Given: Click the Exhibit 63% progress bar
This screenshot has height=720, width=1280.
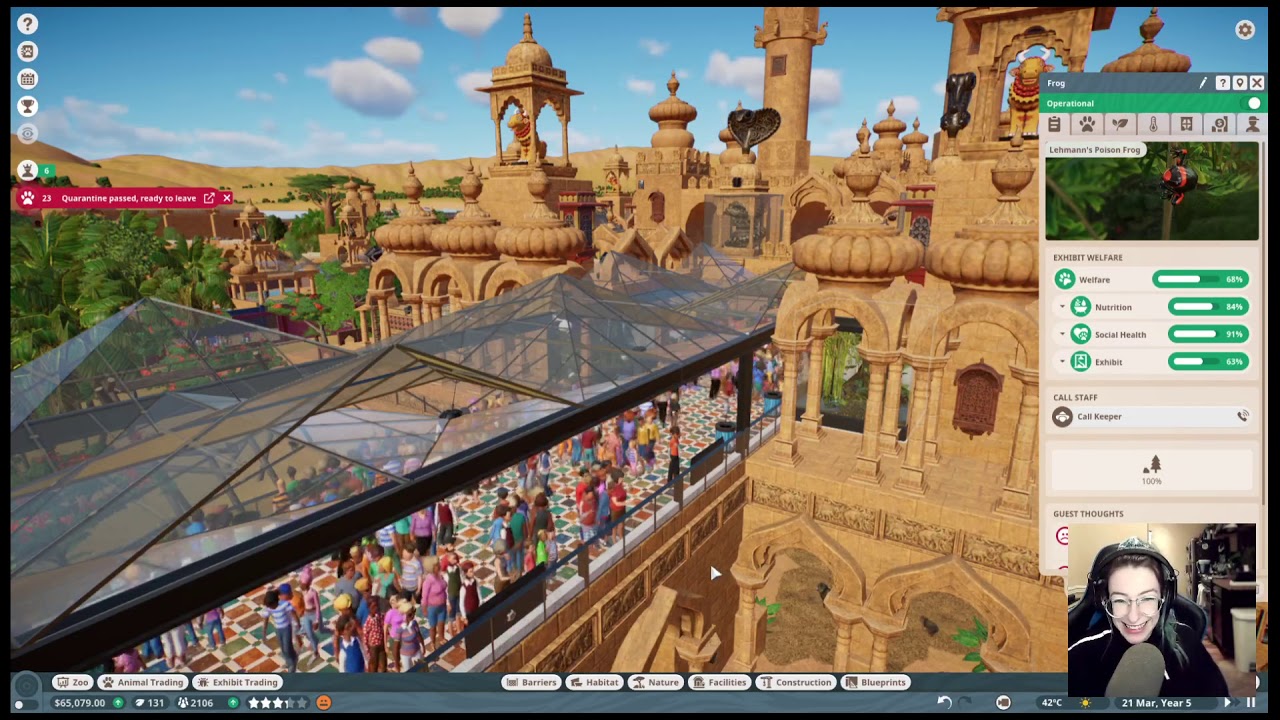Looking at the screenshot, I should [1208, 362].
